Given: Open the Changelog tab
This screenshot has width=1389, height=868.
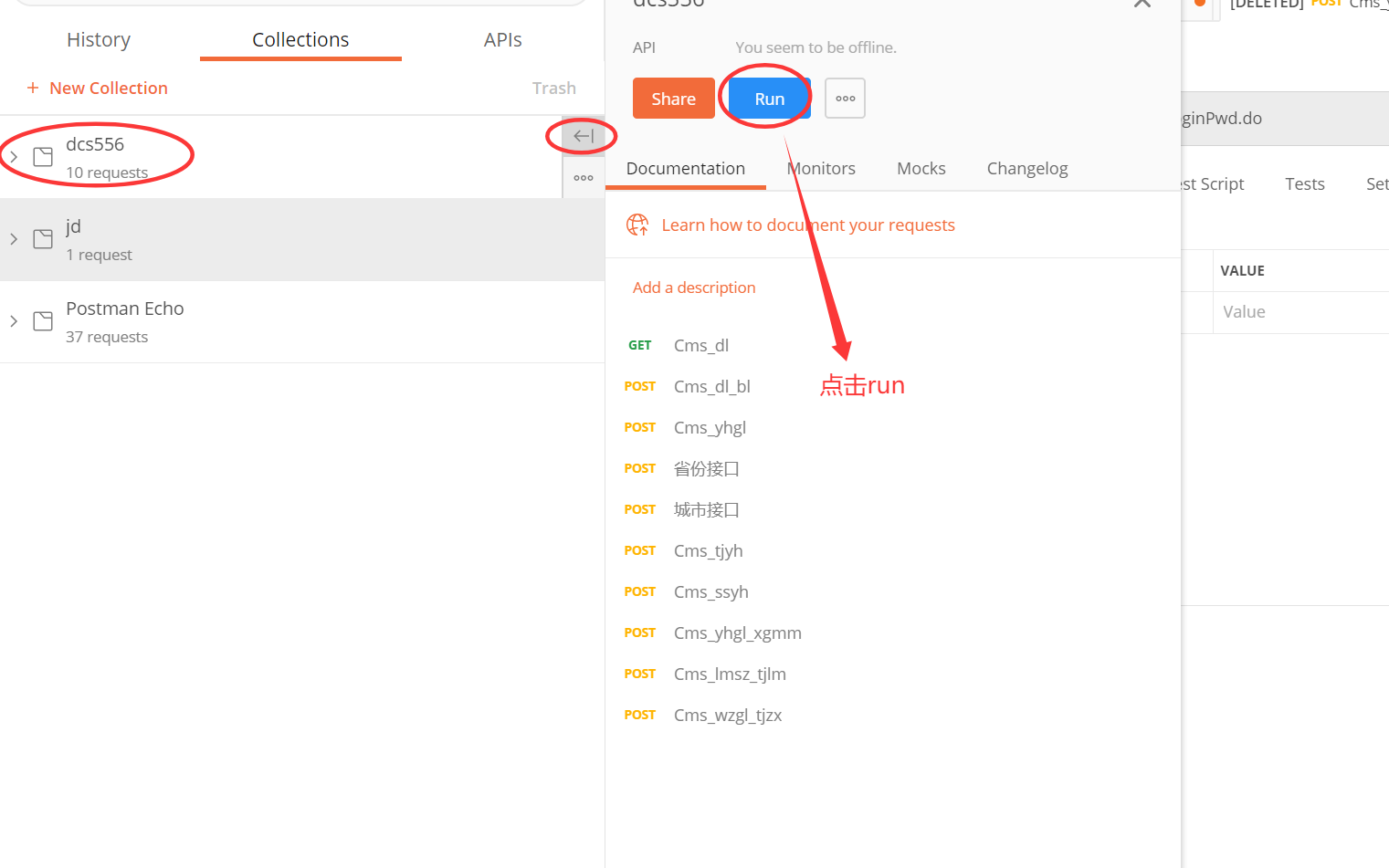Looking at the screenshot, I should click(x=1027, y=169).
